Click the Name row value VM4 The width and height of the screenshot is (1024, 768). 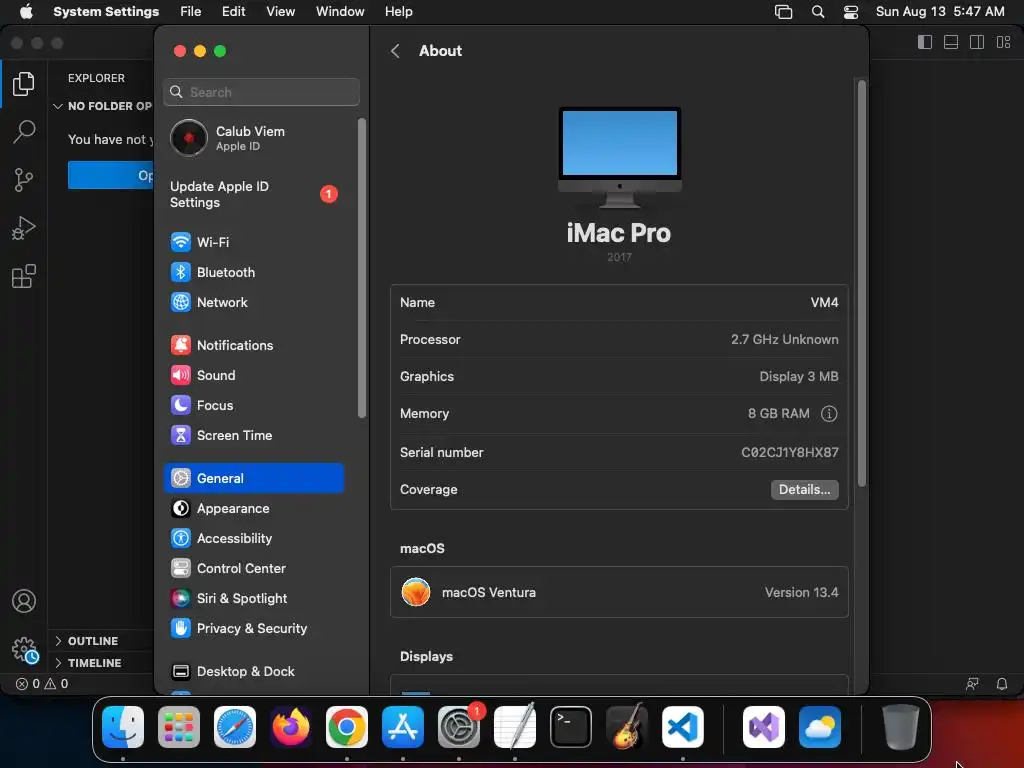pos(824,302)
